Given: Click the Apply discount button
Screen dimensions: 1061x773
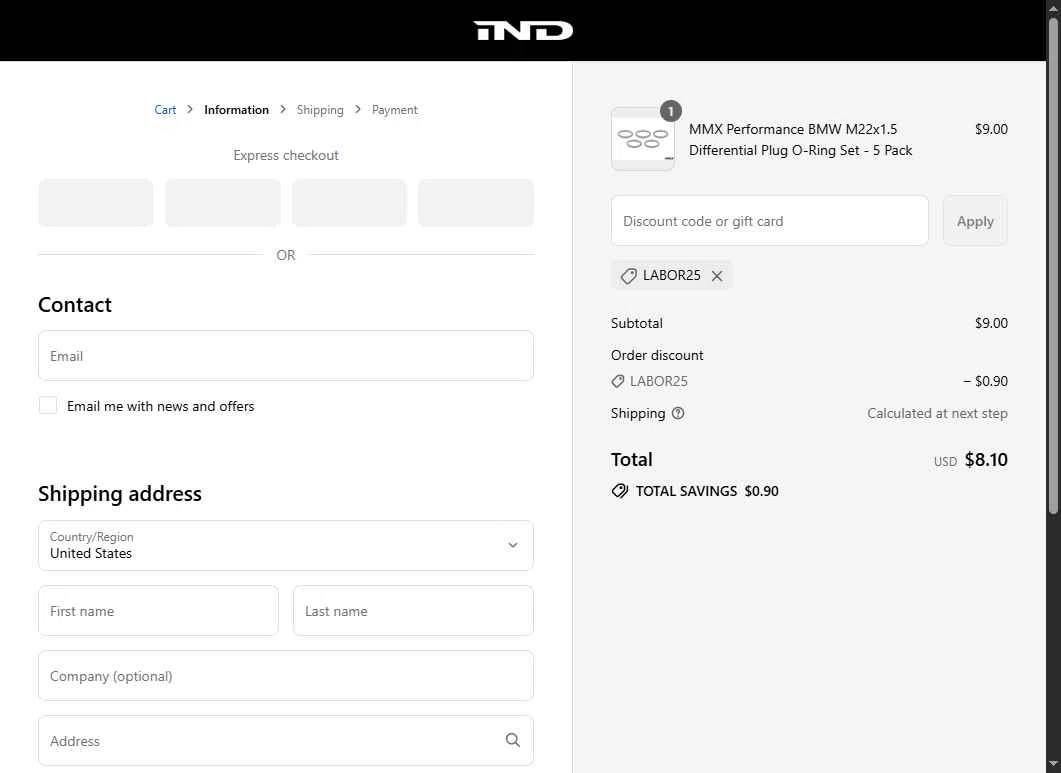Looking at the screenshot, I should tap(975, 221).
